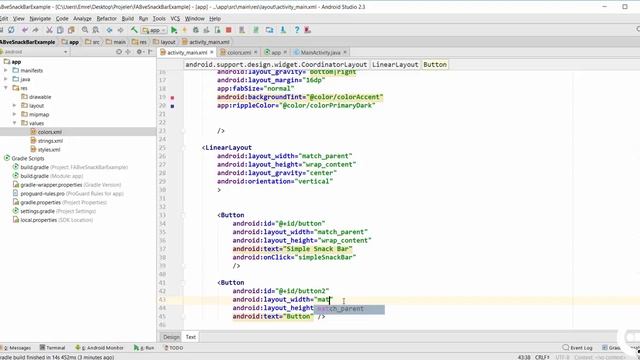Click the layout breadcrumb in navigation bar

pyautogui.click(x=164, y=42)
